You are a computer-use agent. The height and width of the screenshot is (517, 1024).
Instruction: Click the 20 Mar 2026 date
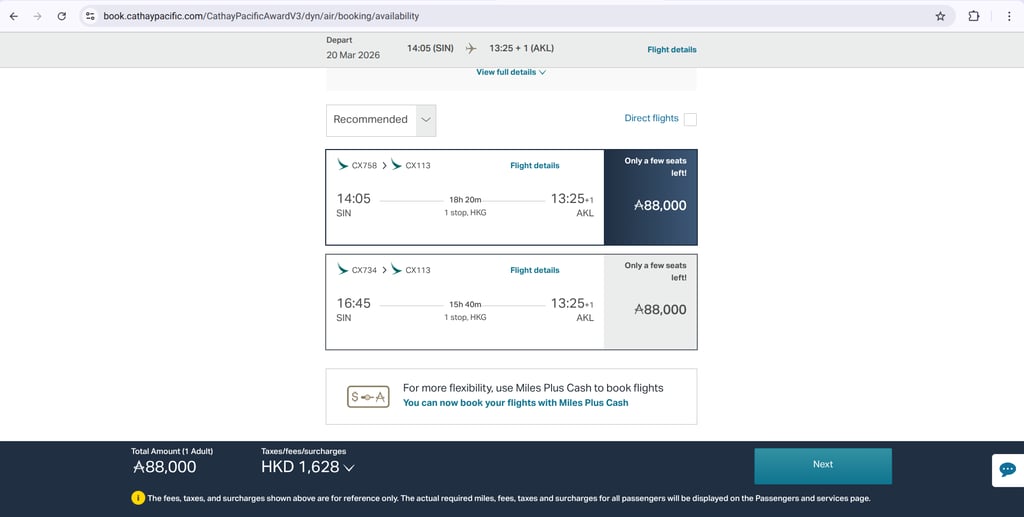click(353, 55)
